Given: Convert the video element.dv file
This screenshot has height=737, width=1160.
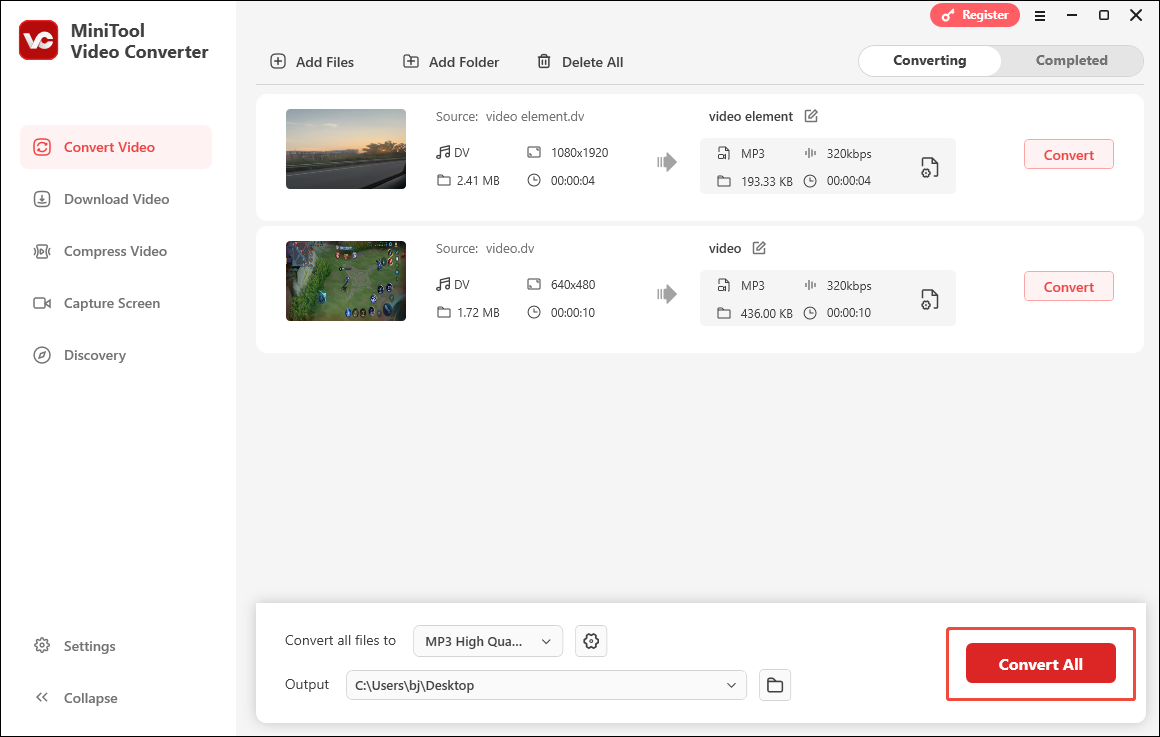Looking at the screenshot, I should coord(1068,155).
